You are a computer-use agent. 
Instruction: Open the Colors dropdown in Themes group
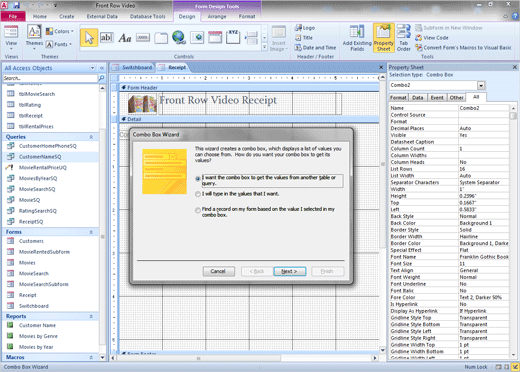(x=60, y=31)
